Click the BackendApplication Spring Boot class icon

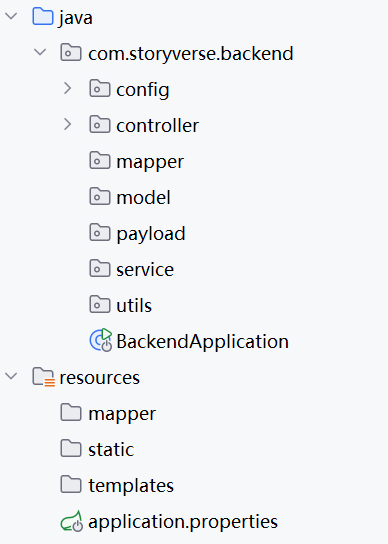coord(101,340)
